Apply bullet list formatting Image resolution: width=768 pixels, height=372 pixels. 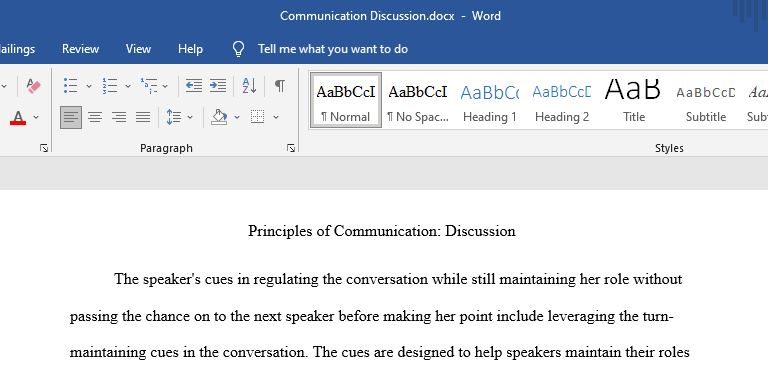71,86
